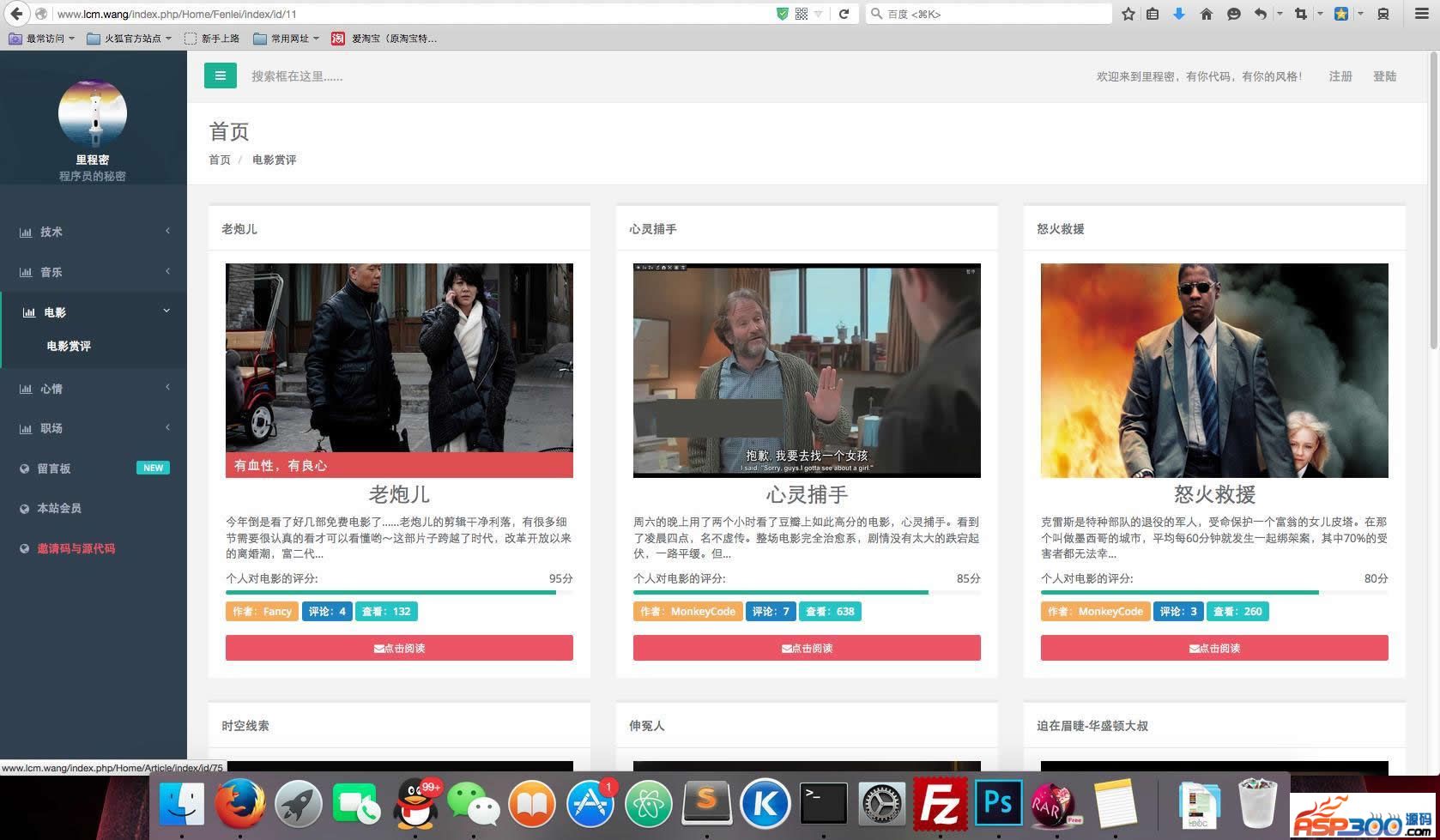Reload the page with the refresh icon

coord(844,14)
